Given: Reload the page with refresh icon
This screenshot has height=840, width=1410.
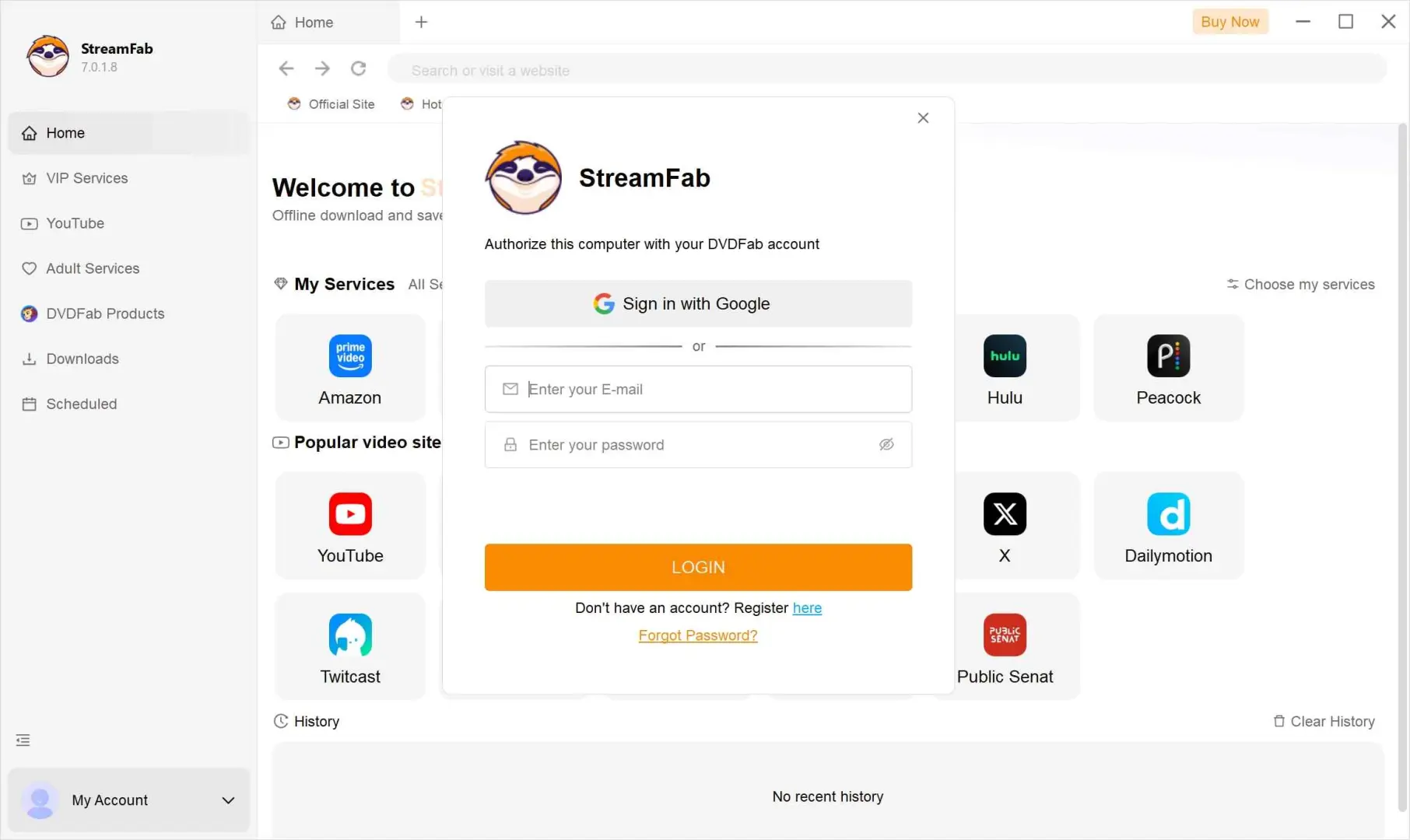Looking at the screenshot, I should click(x=358, y=68).
